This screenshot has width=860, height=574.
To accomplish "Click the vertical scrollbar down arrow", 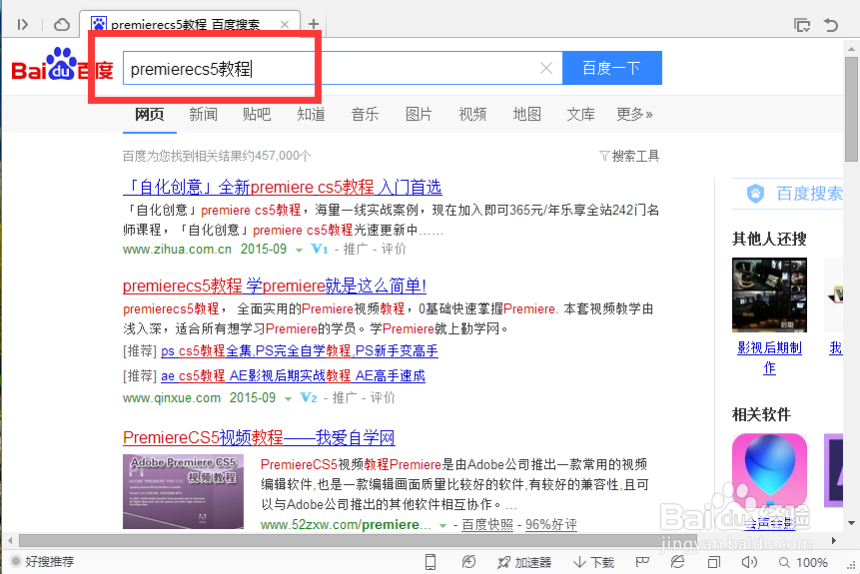I will 851,523.
